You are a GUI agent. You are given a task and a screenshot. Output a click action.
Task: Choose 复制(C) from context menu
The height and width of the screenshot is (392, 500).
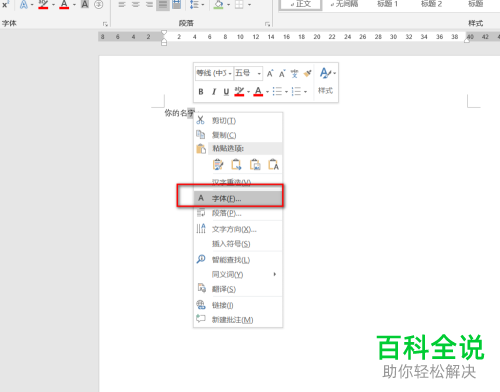point(238,135)
